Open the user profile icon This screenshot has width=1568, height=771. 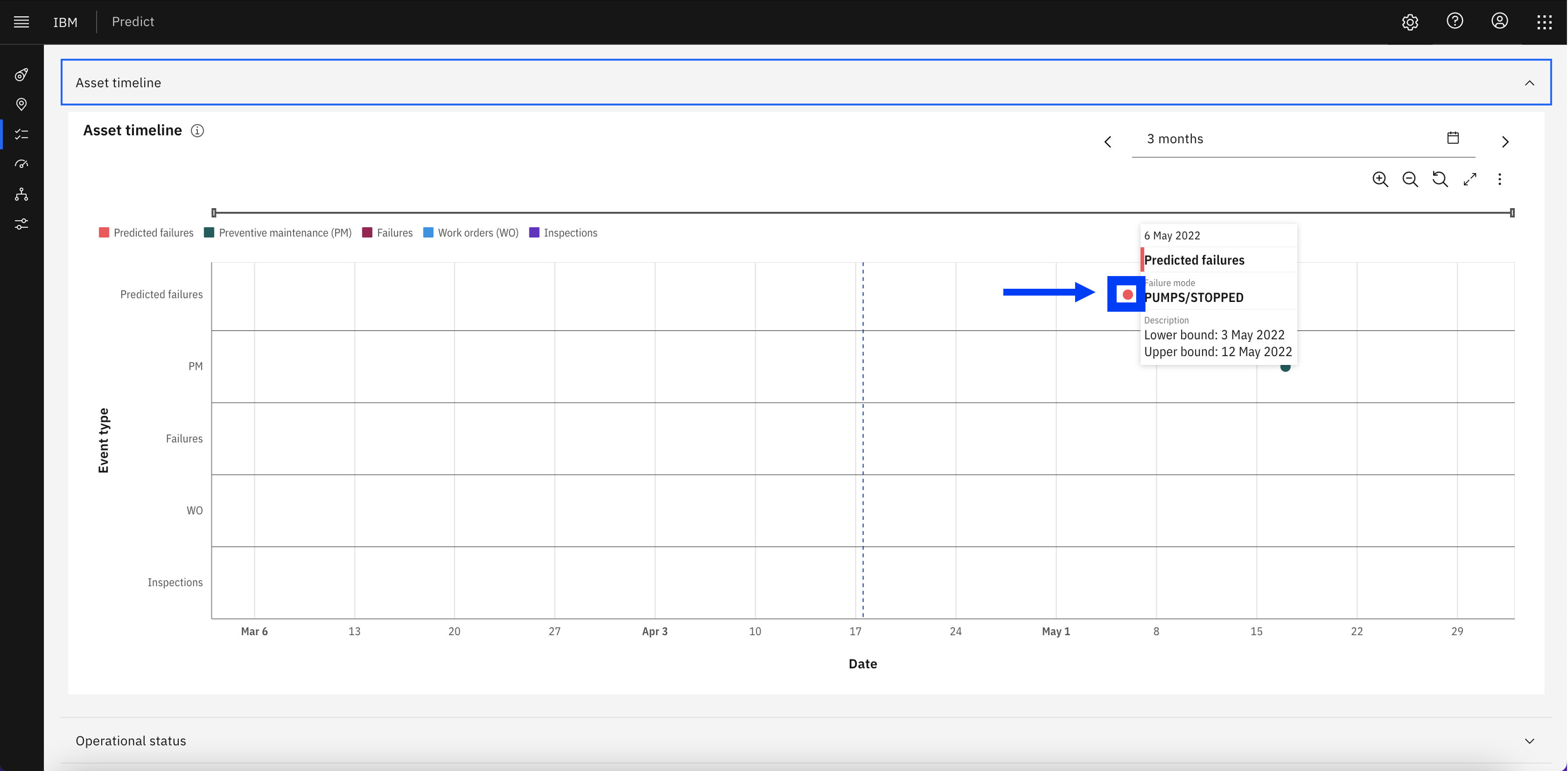[1499, 21]
